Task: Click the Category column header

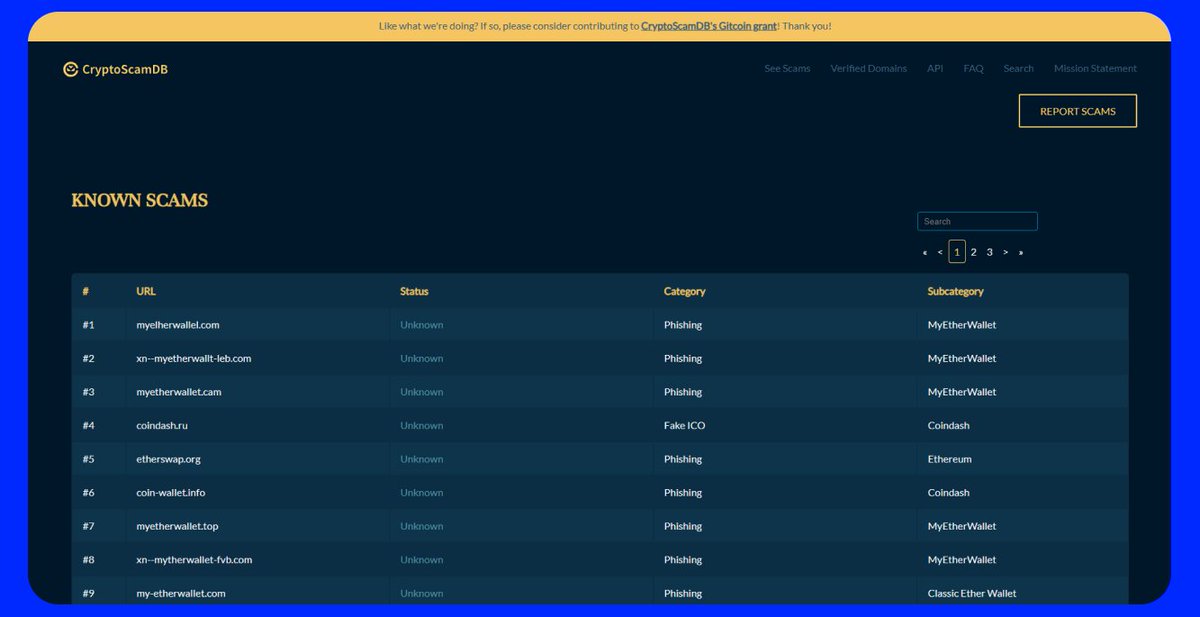Action: 684,291
